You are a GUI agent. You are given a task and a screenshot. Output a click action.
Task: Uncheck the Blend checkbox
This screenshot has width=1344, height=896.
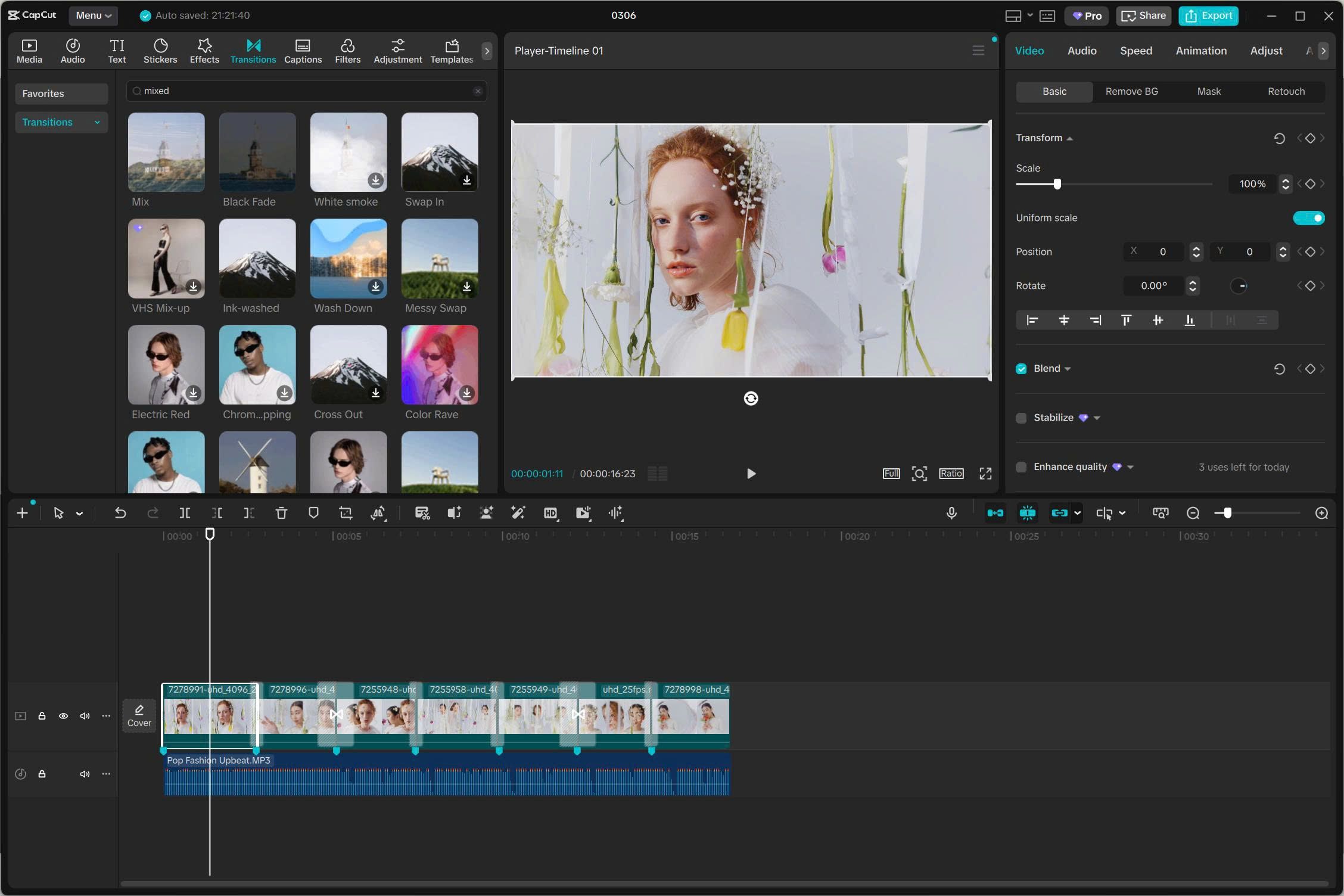pos(1021,369)
